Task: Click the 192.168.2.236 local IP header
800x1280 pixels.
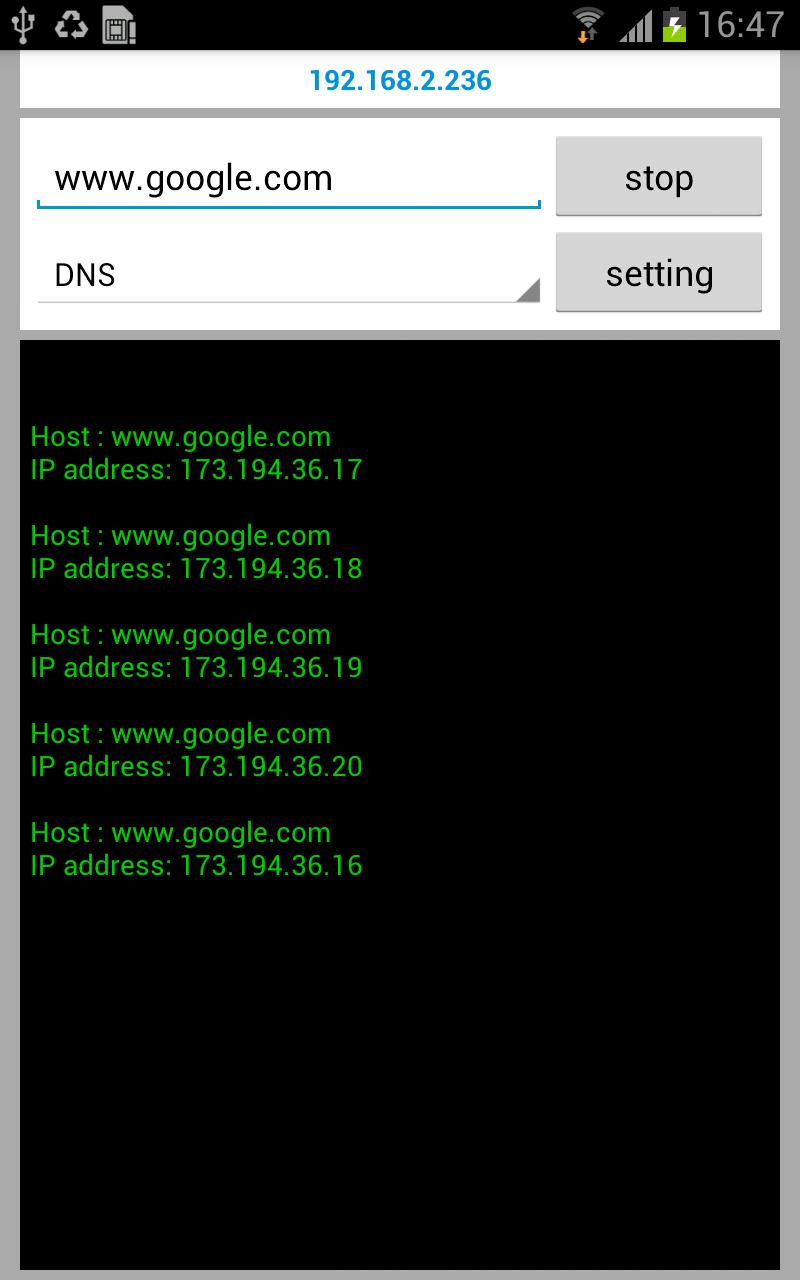Action: (x=400, y=80)
